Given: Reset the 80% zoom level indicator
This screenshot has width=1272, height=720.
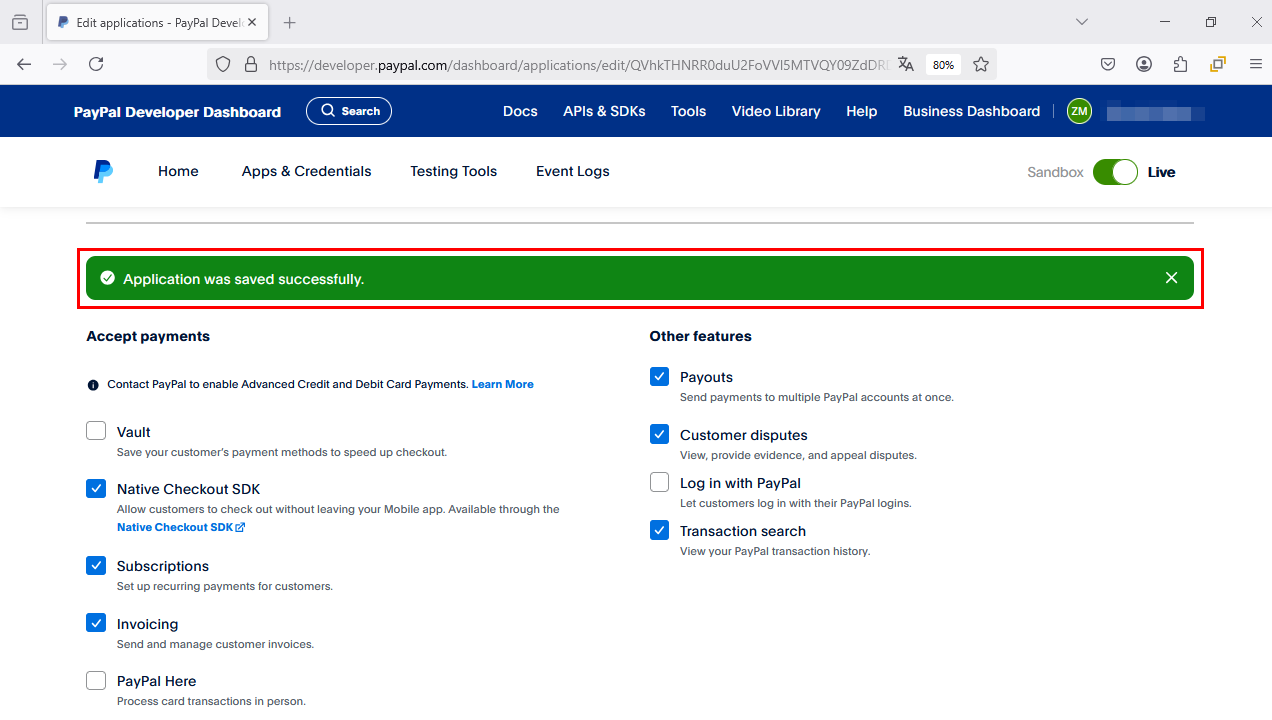Looking at the screenshot, I should tap(943, 64).
